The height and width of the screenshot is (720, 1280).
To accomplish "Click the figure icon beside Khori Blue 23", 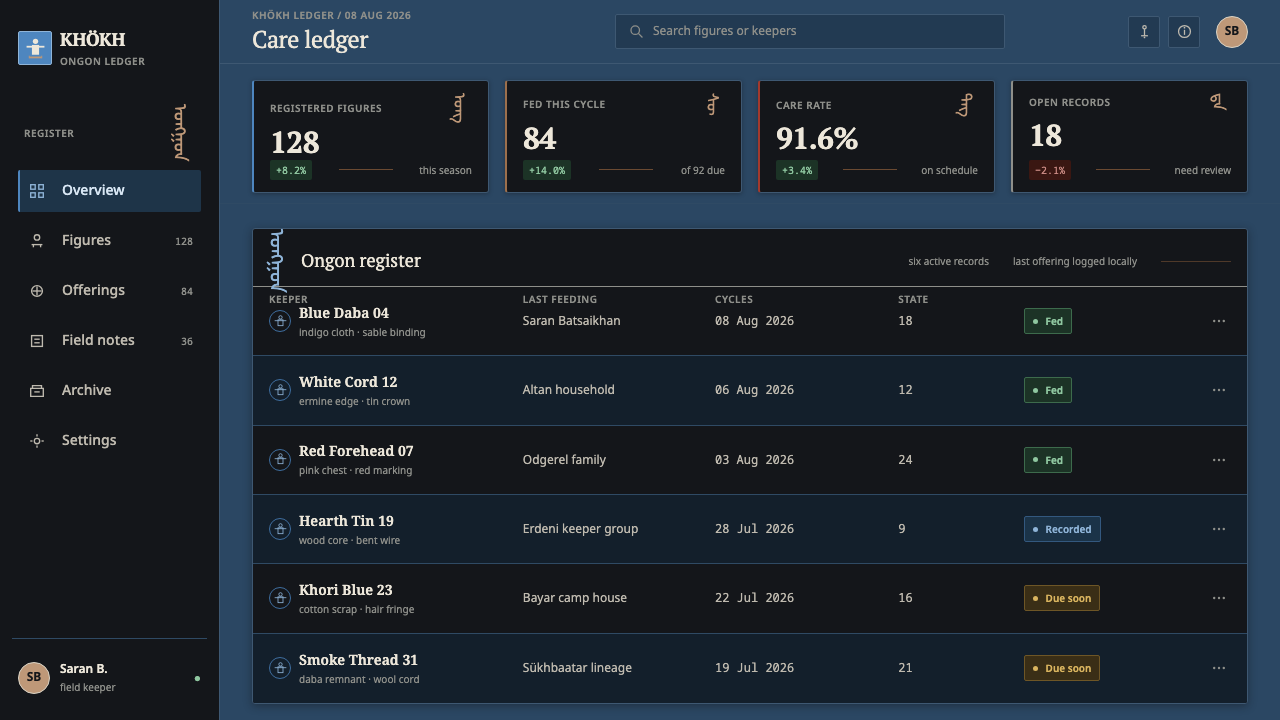I will pyautogui.click(x=280, y=598).
